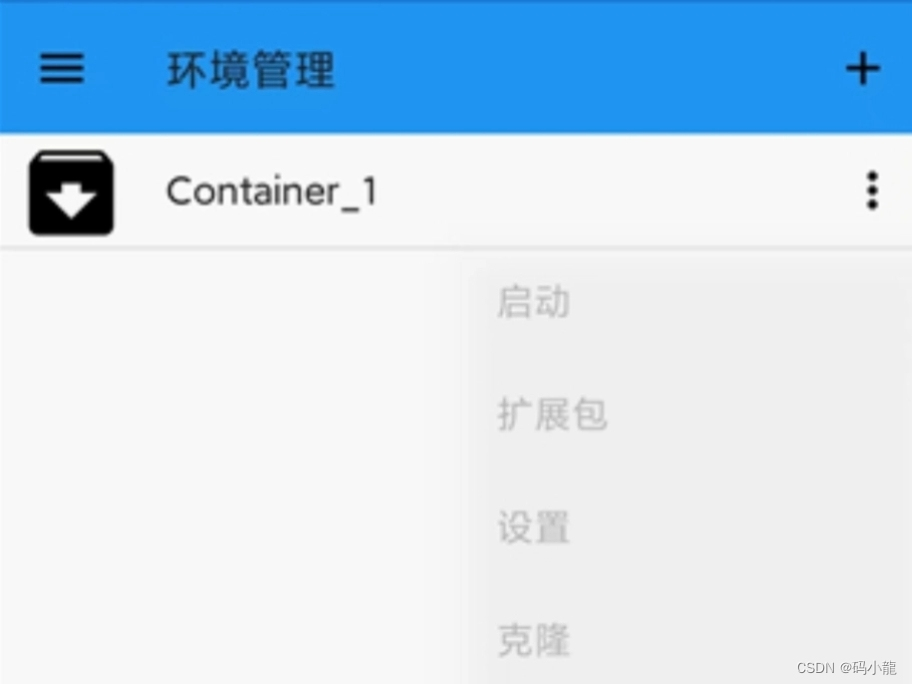Click the blue app bar background
The image size is (912, 684).
582,69
